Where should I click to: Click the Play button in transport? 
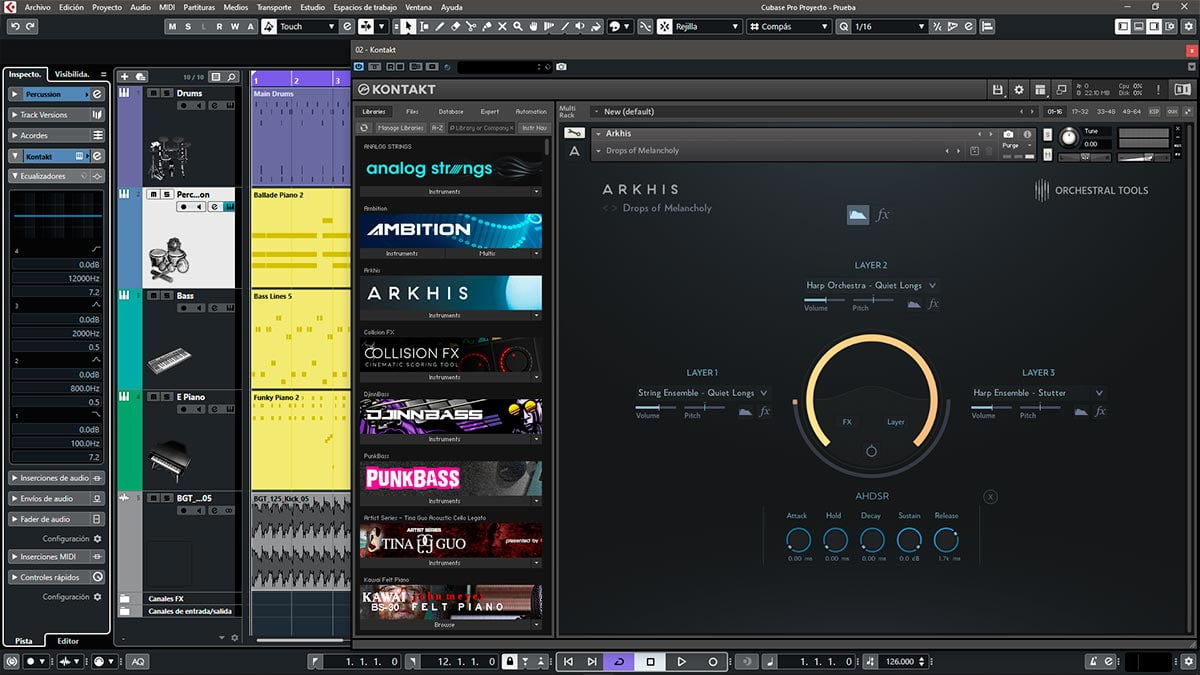point(681,662)
